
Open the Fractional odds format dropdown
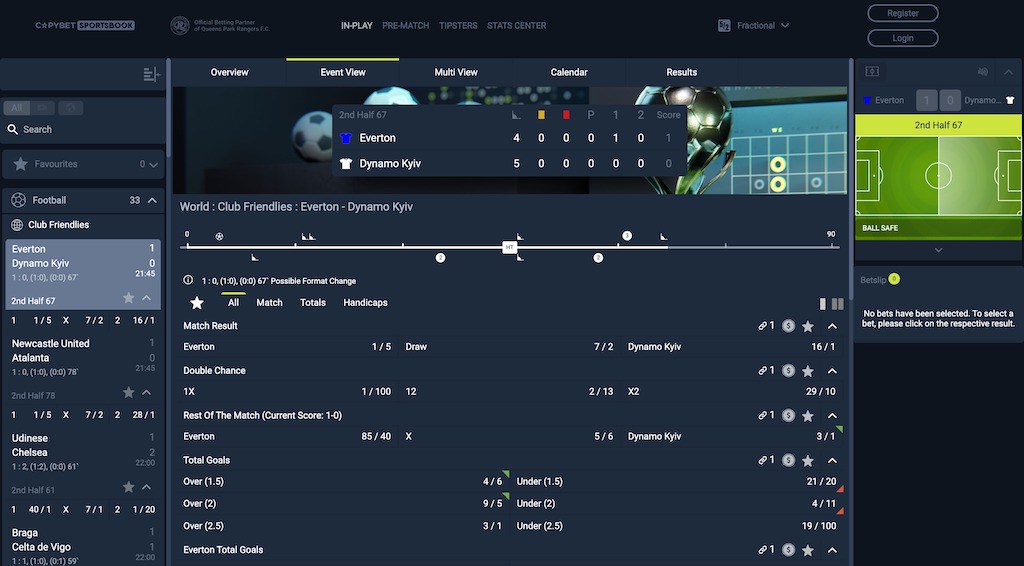point(763,25)
